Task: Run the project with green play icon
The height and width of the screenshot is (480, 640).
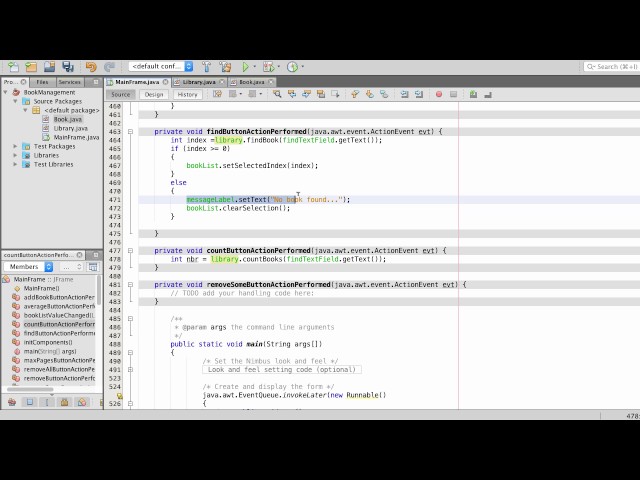Action: click(x=246, y=67)
